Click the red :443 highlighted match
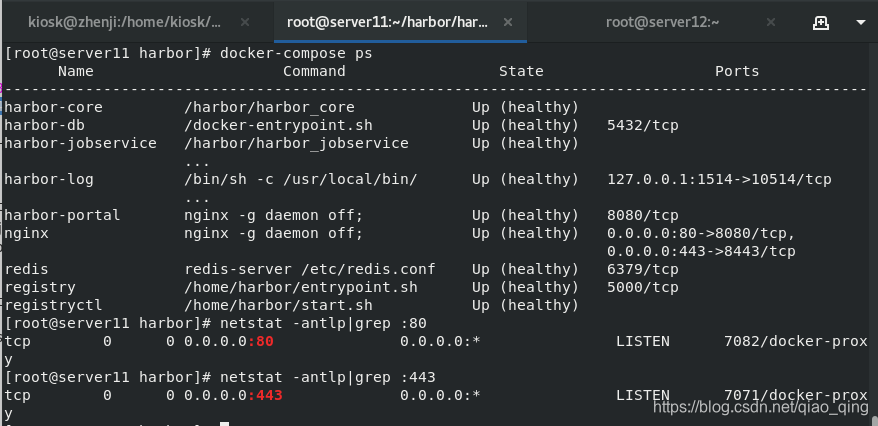Screen dimensions: 878x426 pos(265,395)
